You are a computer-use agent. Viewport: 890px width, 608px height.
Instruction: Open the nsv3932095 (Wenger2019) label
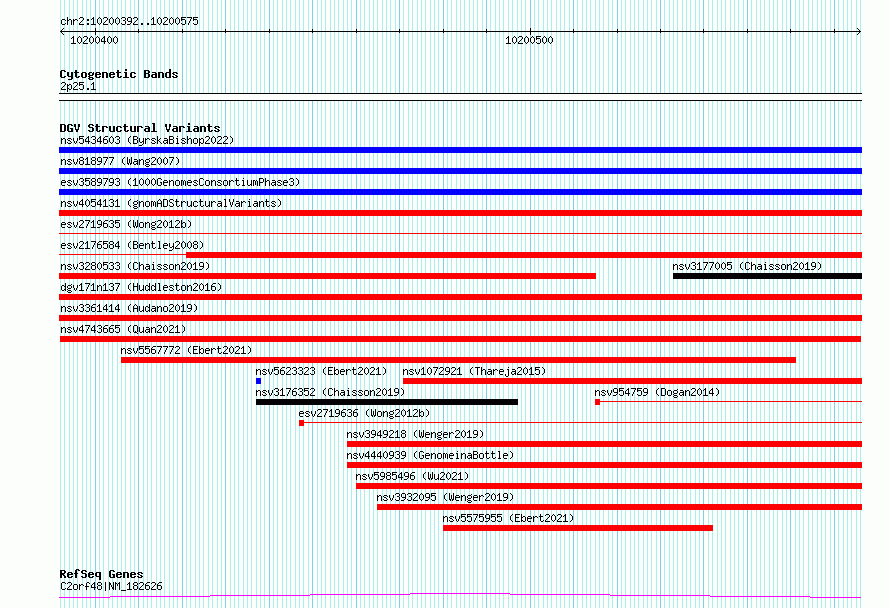[445, 497]
